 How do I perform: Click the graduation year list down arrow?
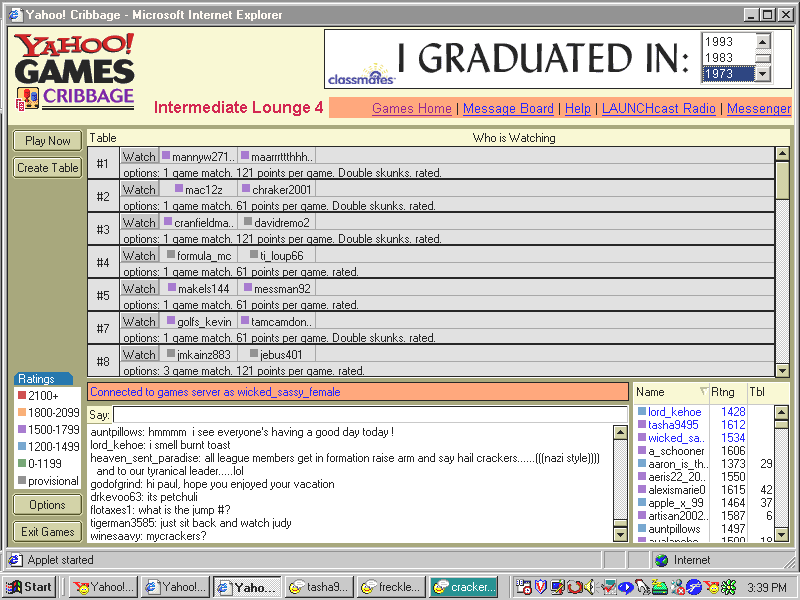(x=763, y=74)
